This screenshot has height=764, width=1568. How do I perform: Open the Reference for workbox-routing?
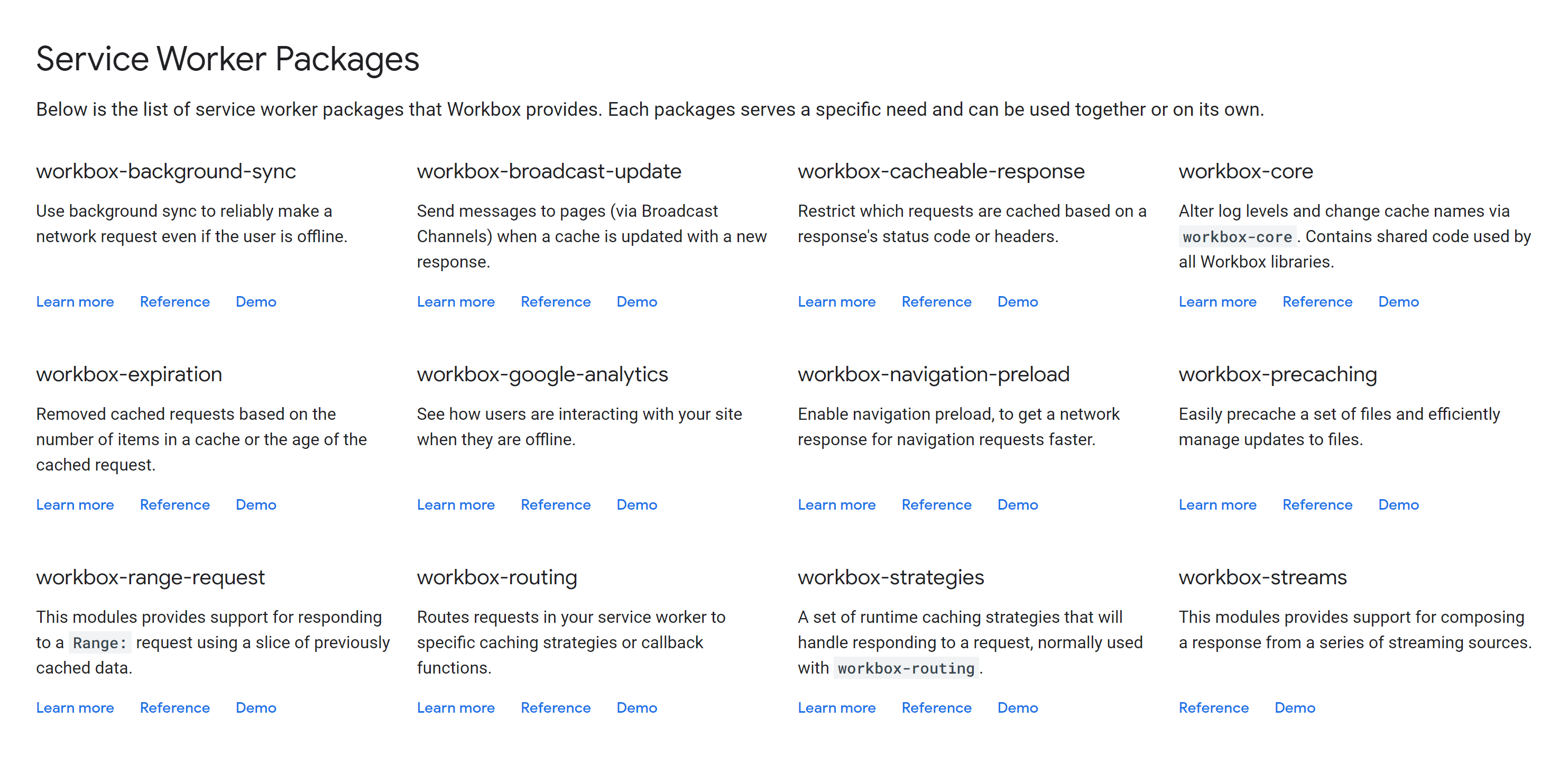pos(555,707)
